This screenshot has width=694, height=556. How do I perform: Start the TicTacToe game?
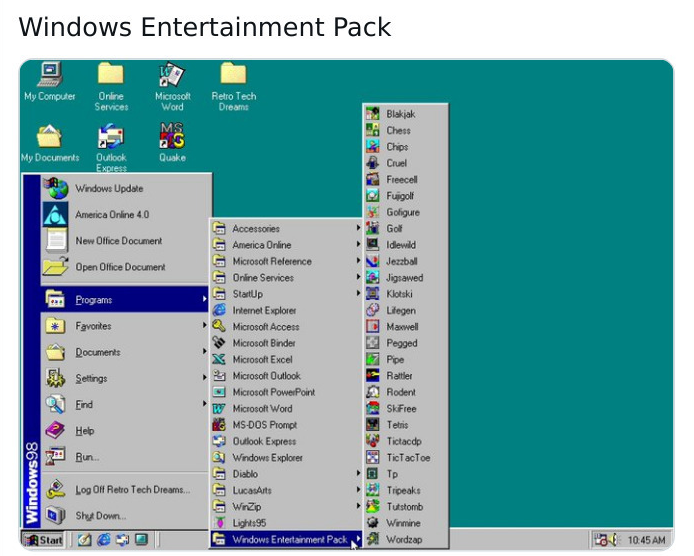(406, 458)
